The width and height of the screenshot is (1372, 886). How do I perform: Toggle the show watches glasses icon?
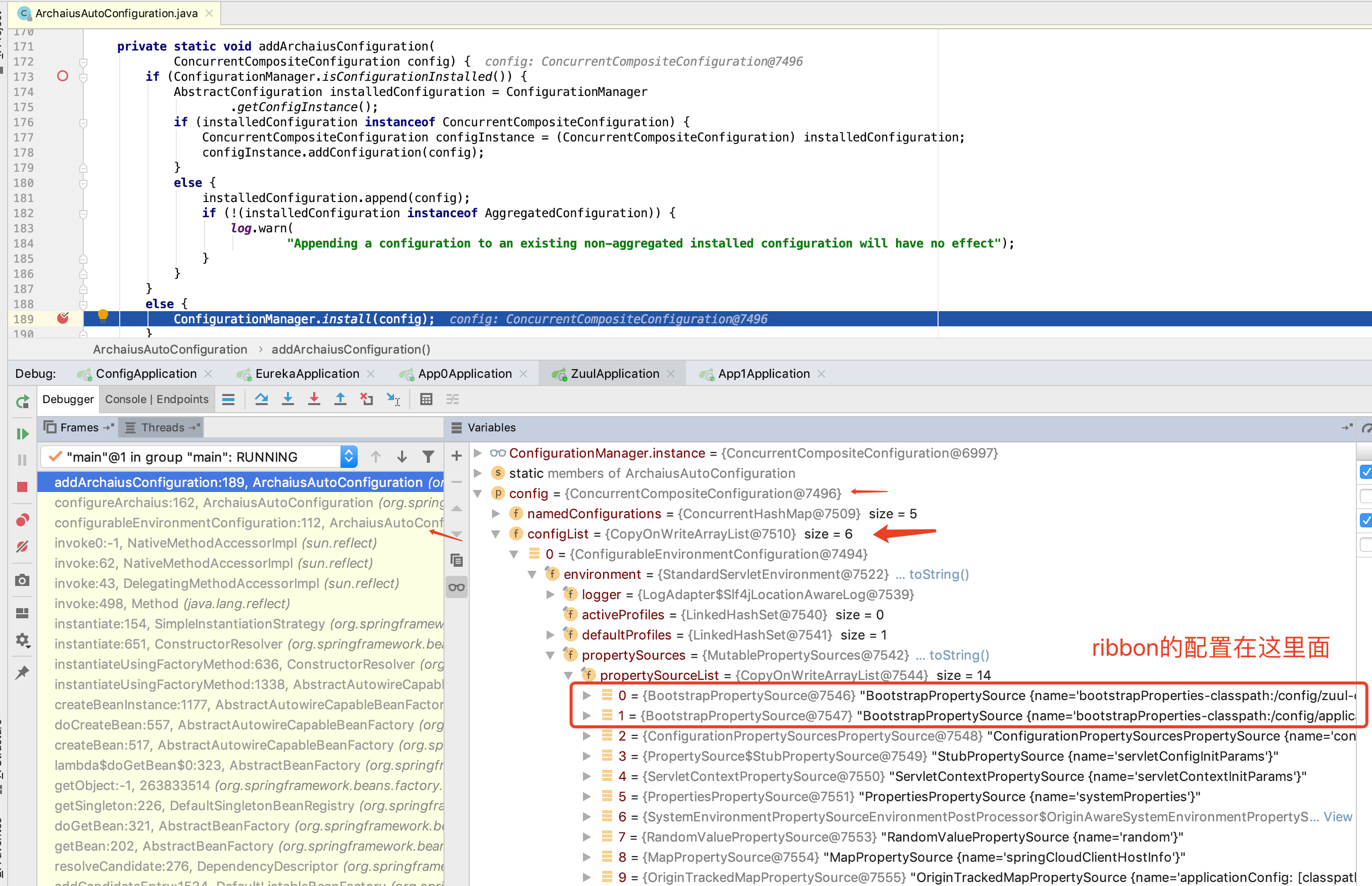click(x=457, y=587)
